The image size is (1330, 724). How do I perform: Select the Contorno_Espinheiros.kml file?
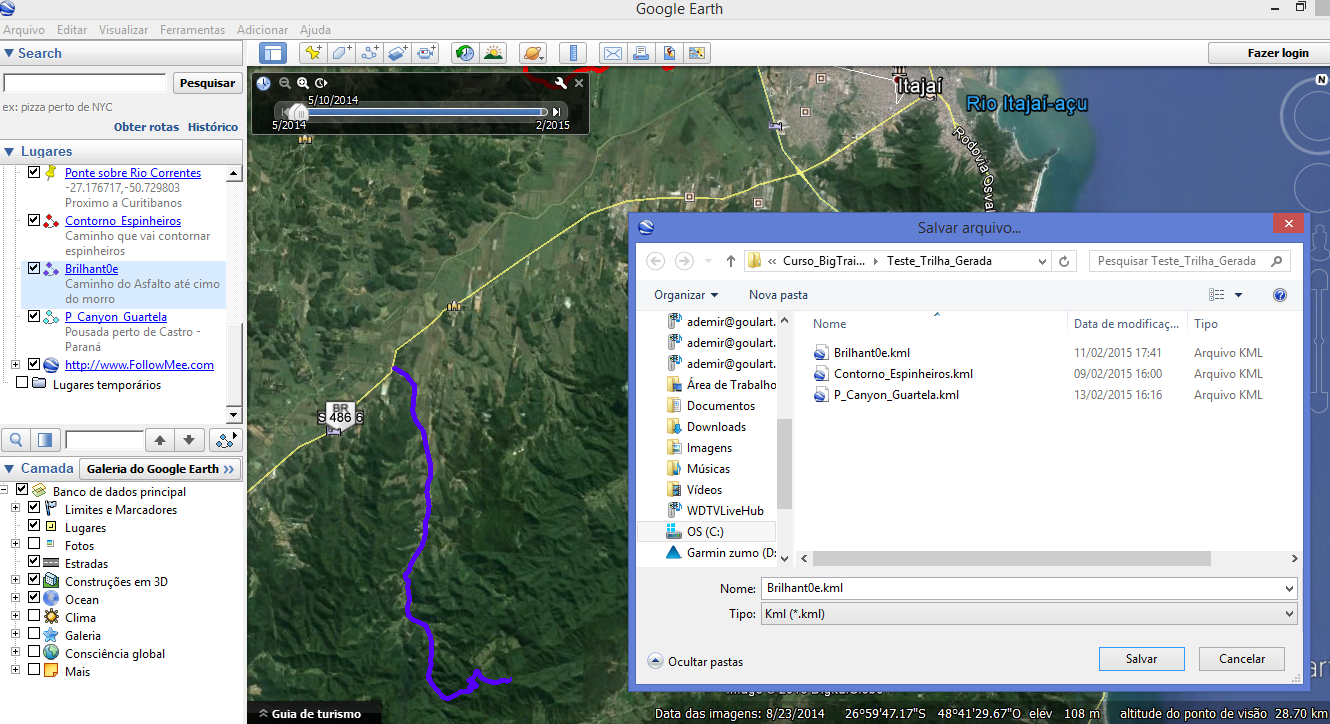coord(902,374)
